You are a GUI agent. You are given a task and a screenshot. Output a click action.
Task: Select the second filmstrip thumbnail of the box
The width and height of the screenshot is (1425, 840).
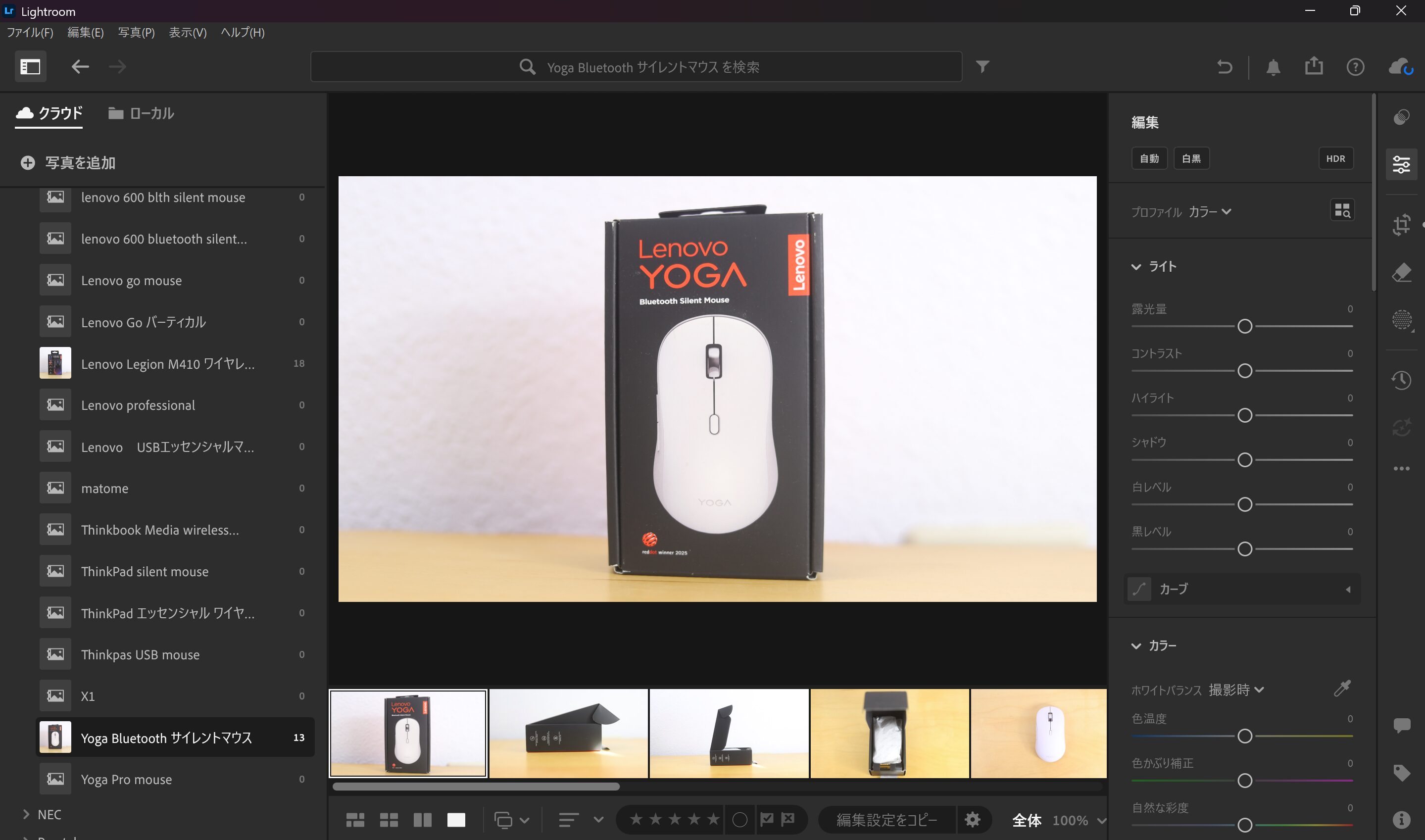[568, 733]
